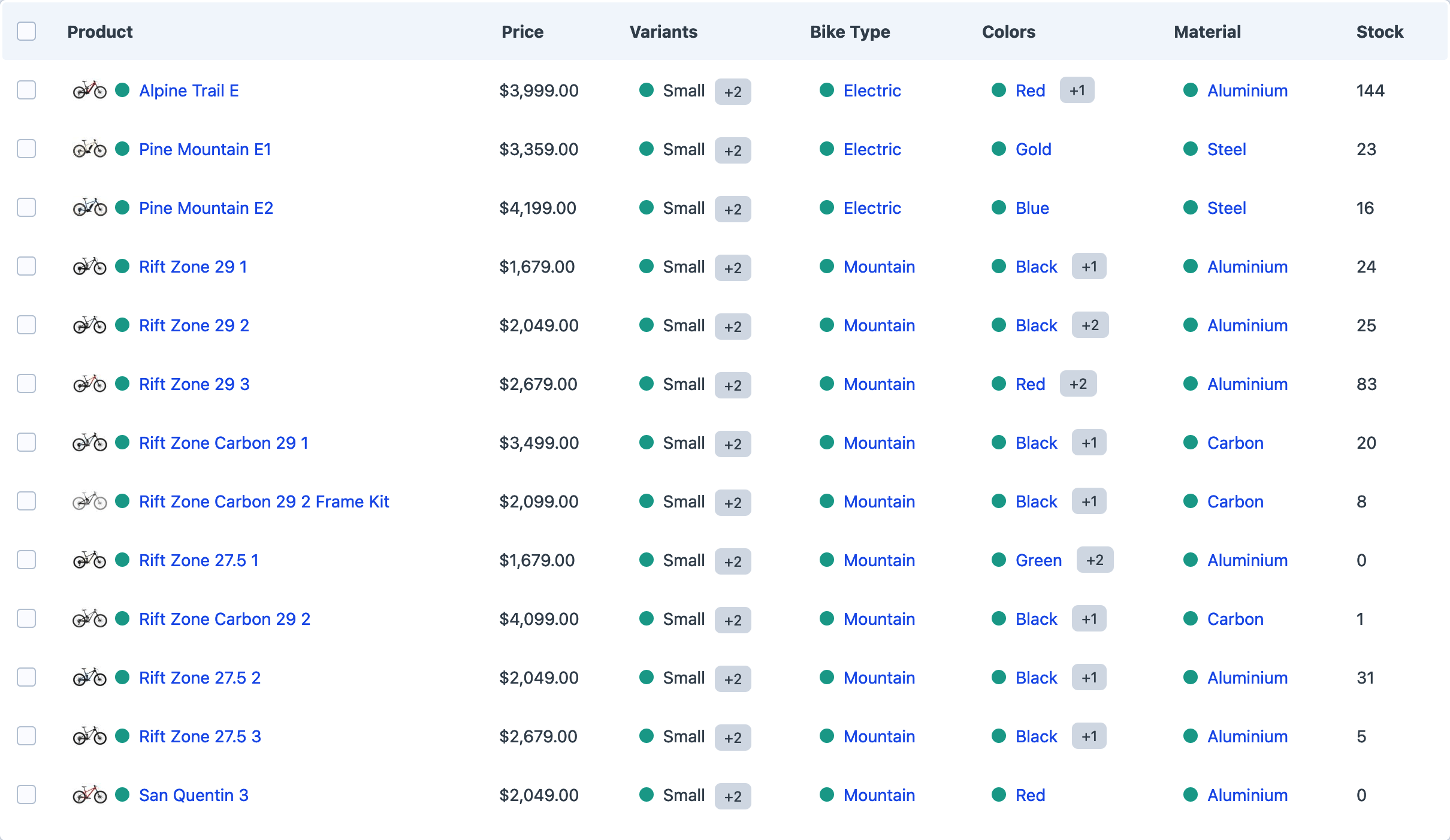Click the Alpine Trail E bike thumbnail
Screen dimensions: 1450x840
(90, 90)
